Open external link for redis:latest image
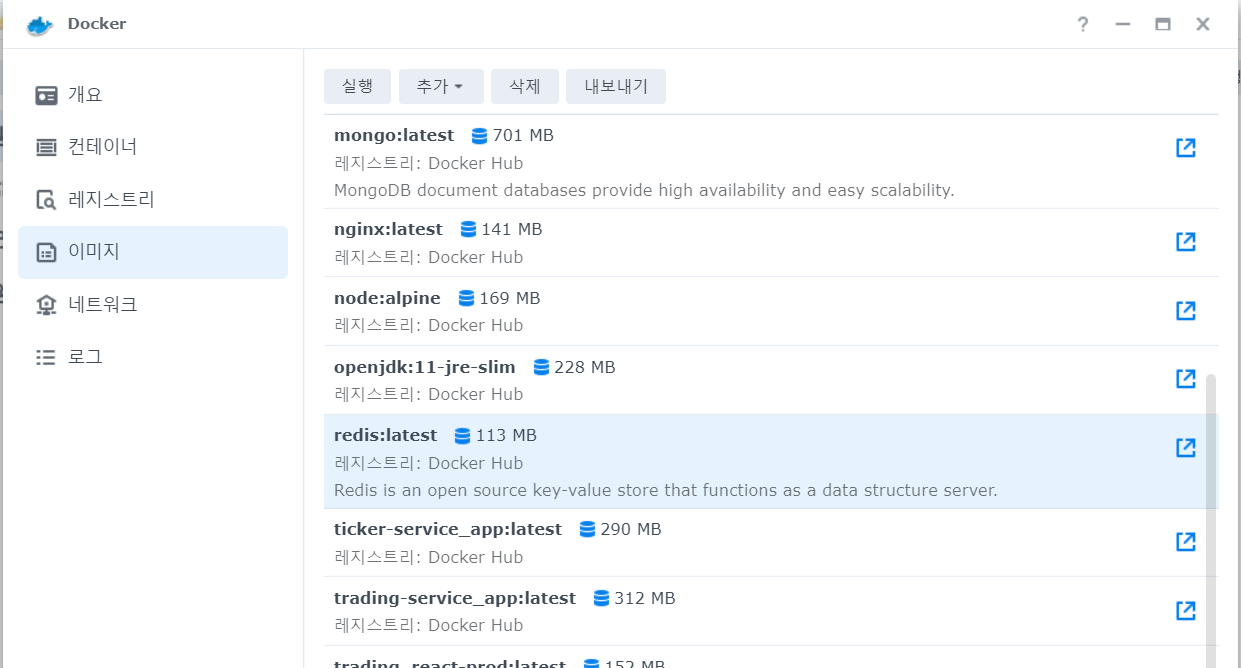 pos(1185,447)
